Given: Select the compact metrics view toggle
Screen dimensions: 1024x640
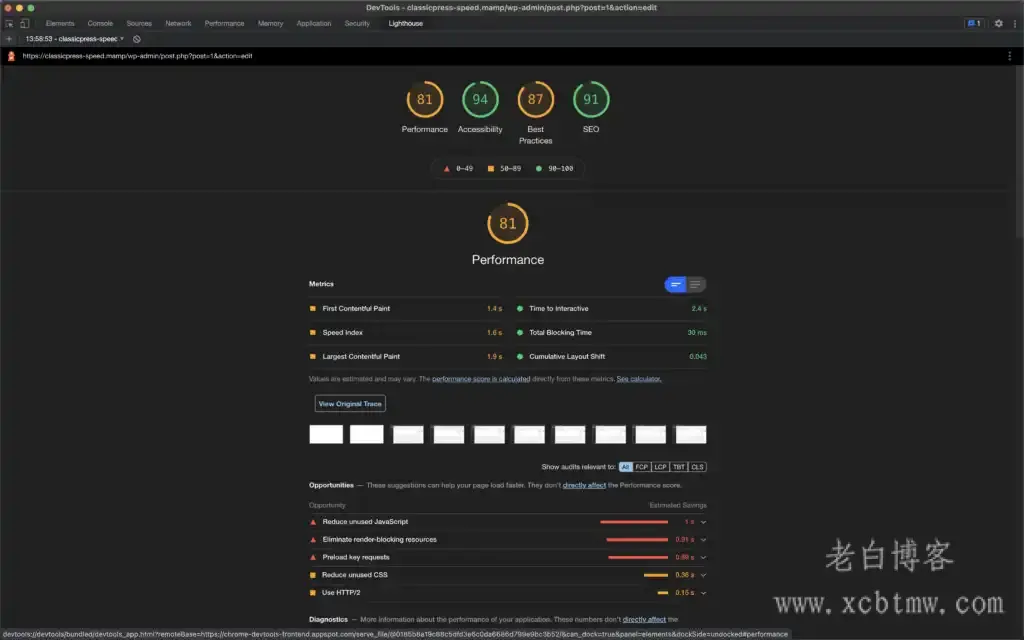Looking at the screenshot, I should [676, 285].
